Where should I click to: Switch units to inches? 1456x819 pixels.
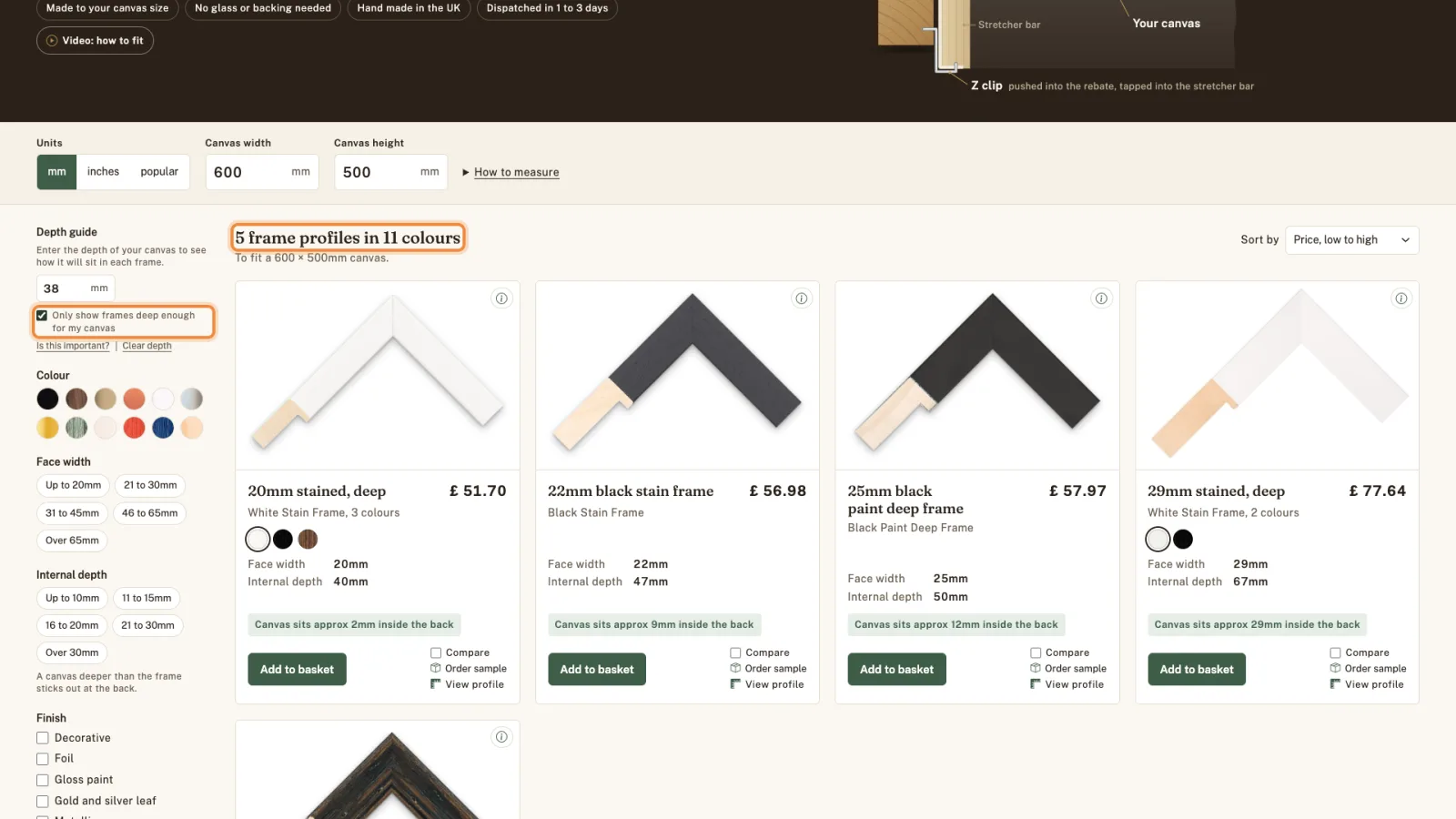pyautogui.click(x=103, y=172)
